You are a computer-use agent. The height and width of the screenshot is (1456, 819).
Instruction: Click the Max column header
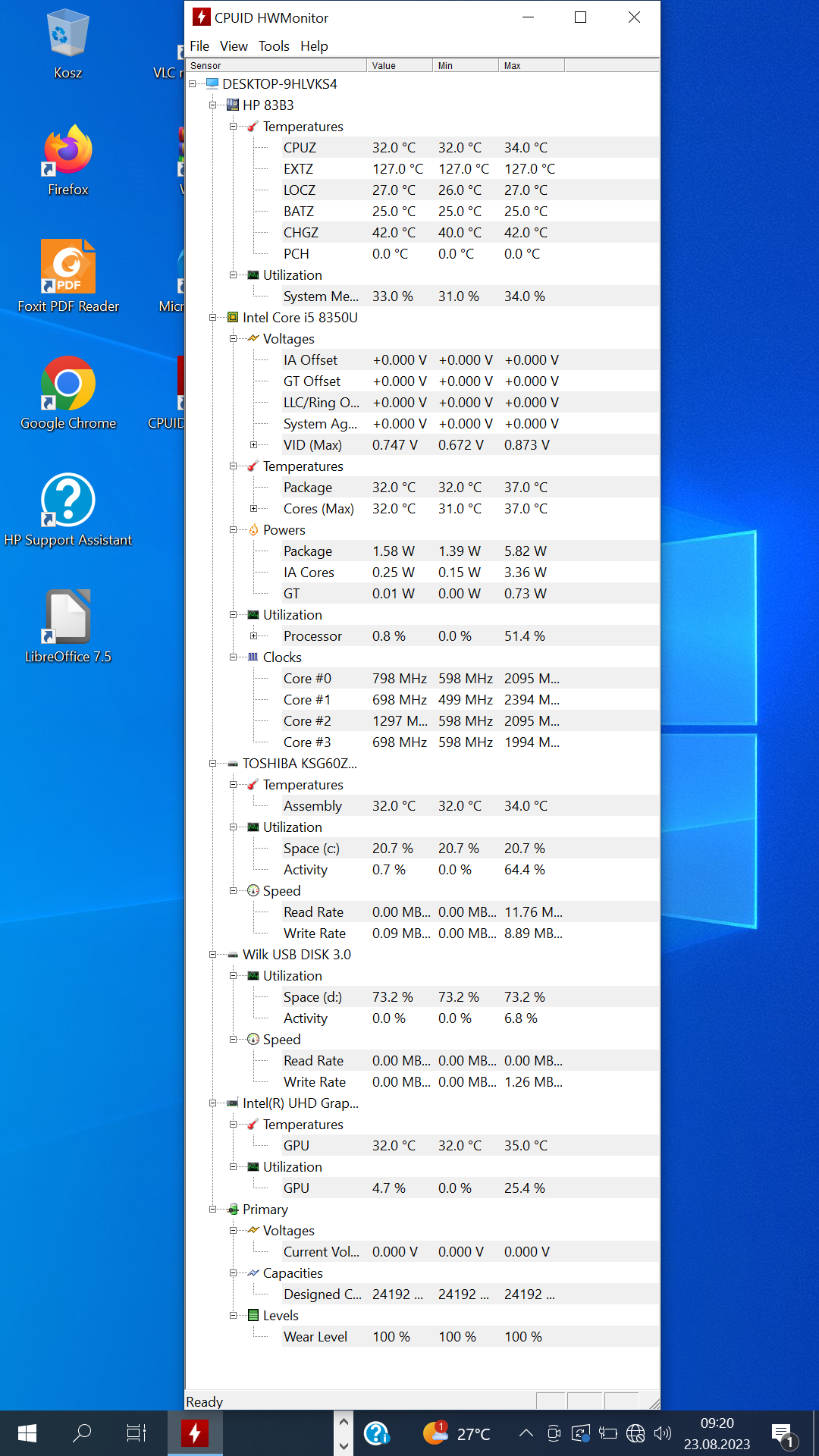531,66
